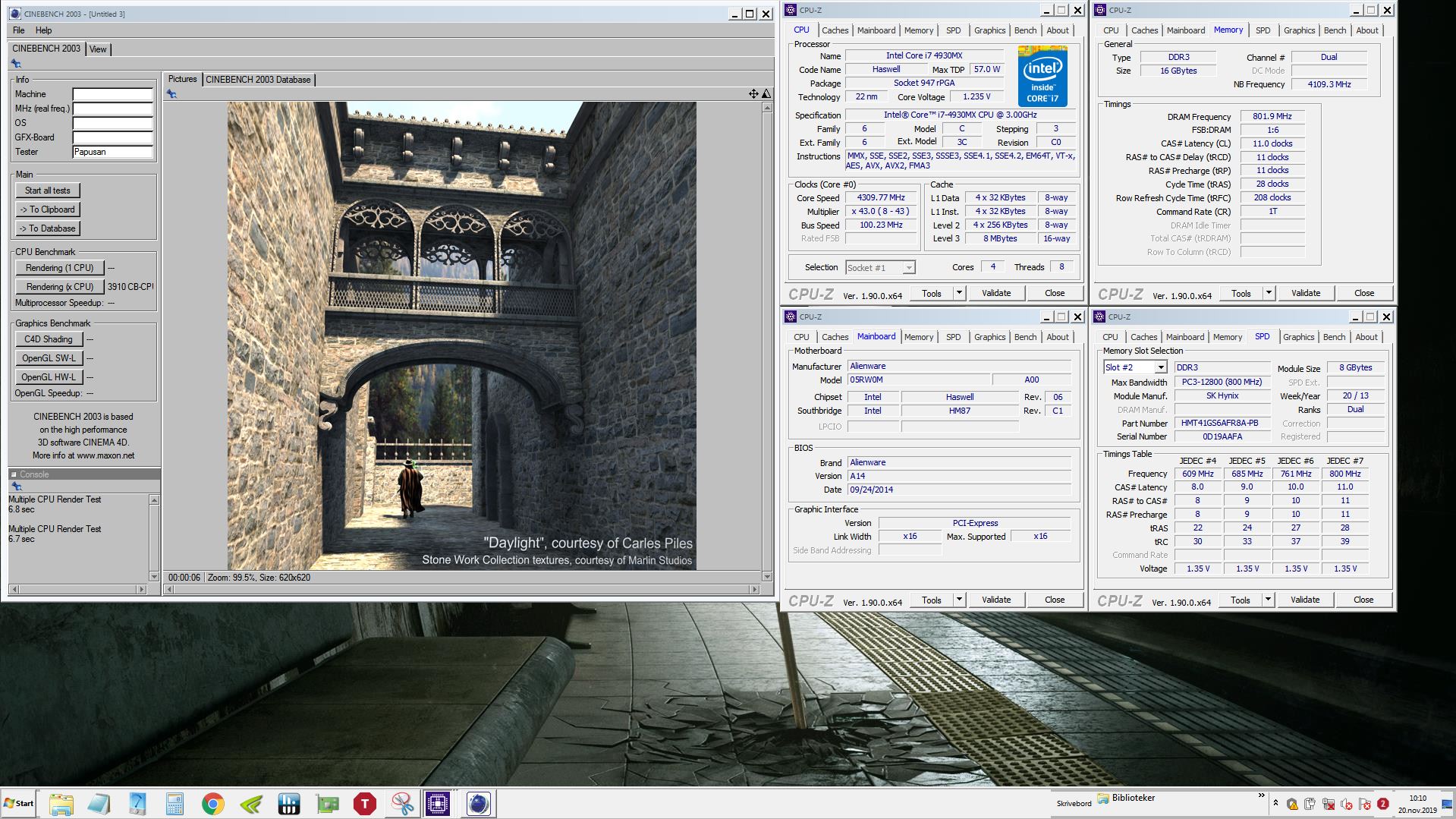Open the Calculator taskbar icon
This screenshot has height=819, width=1456.
click(175, 804)
